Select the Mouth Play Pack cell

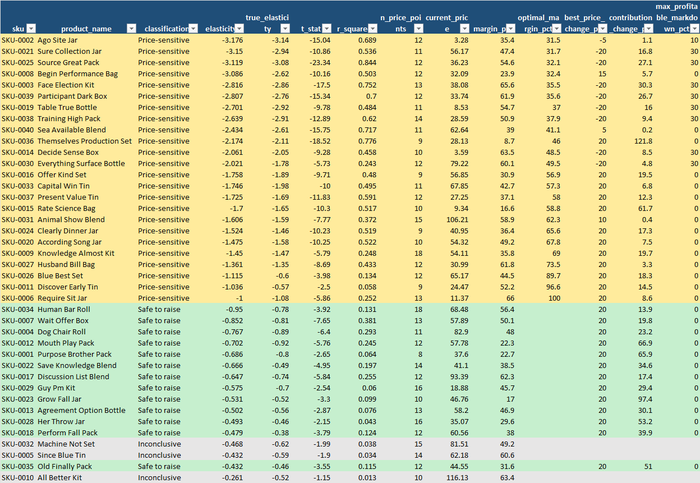tap(86, 343)
